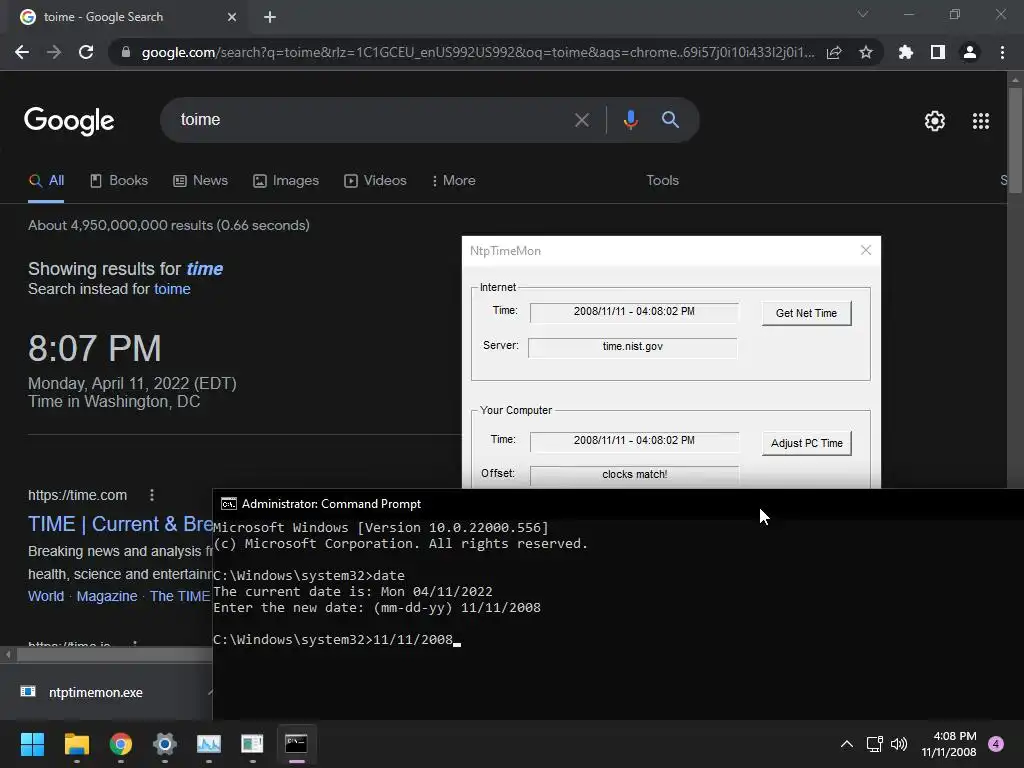
Task: Toggle Chrome side panel icon
Action: pos(938,52)
